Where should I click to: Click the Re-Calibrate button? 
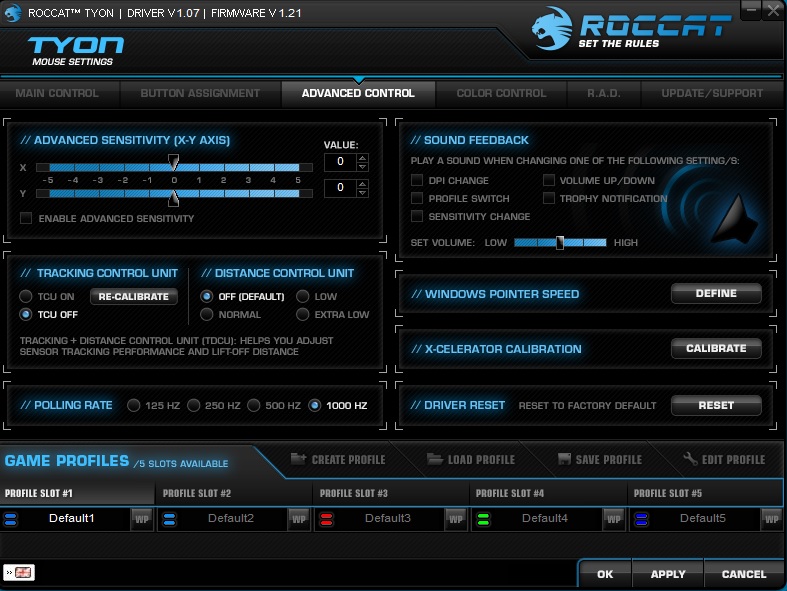[x=134, y=296]
